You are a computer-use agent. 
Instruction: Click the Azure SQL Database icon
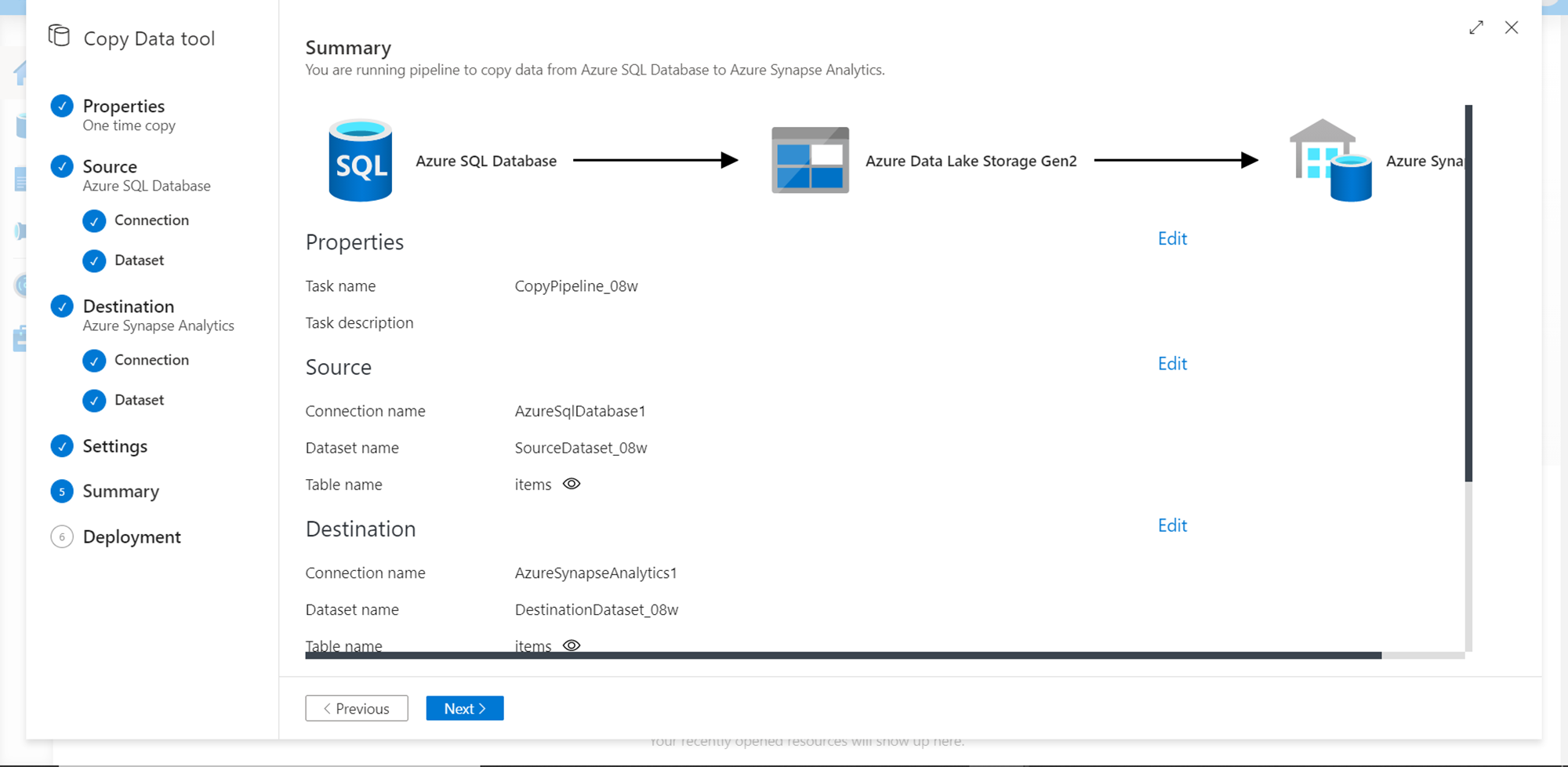(x=360, y=161)
